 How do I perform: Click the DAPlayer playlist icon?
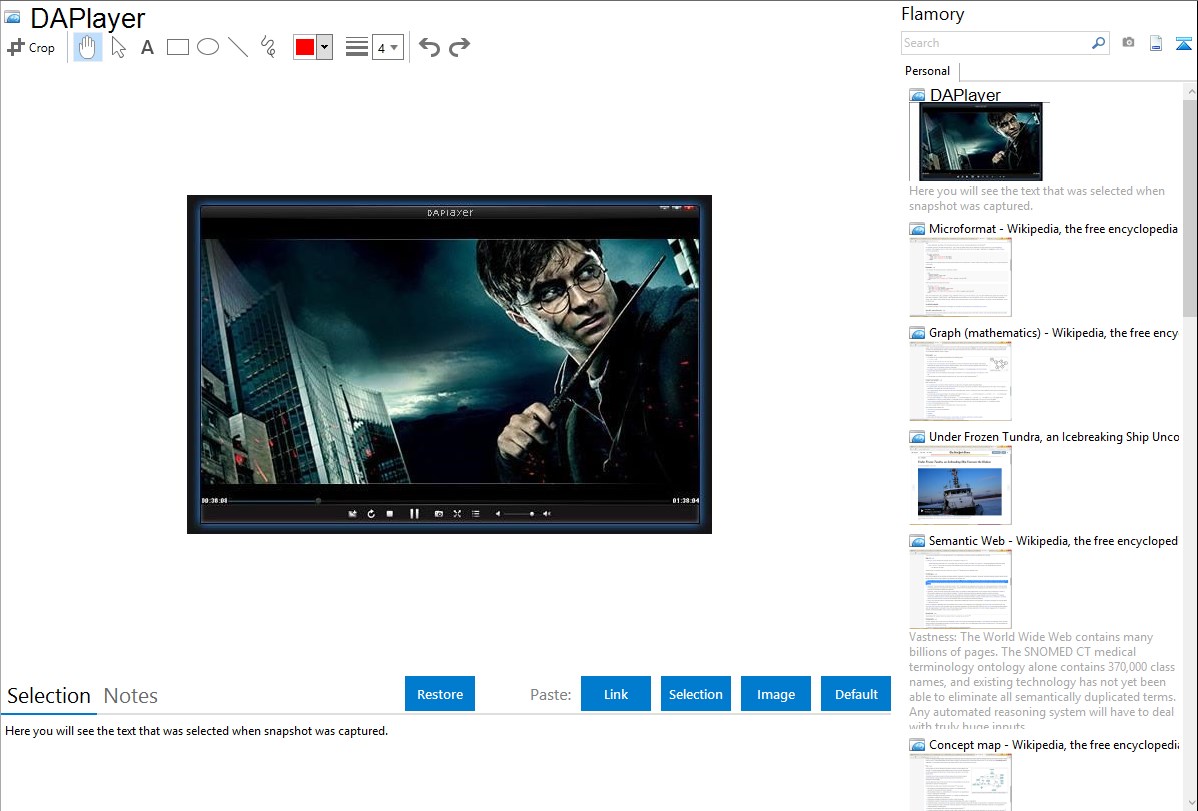click(x=475, y=514)
